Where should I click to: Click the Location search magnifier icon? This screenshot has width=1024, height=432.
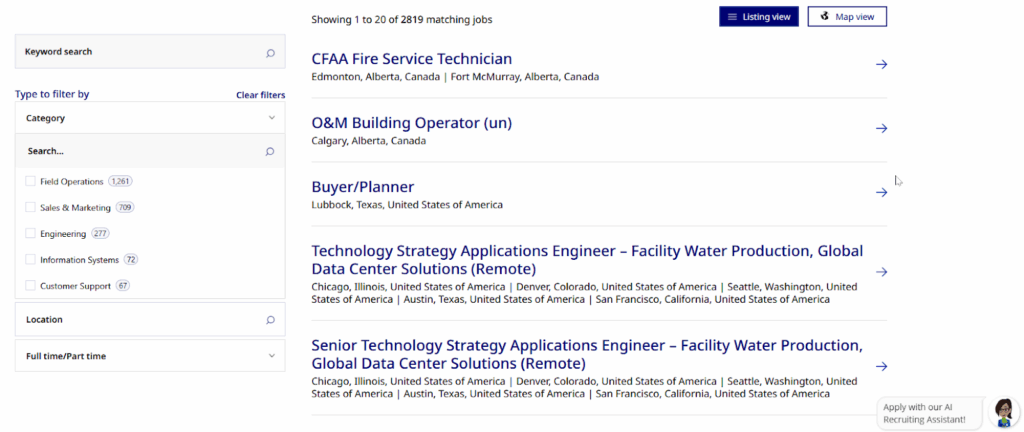270,320
